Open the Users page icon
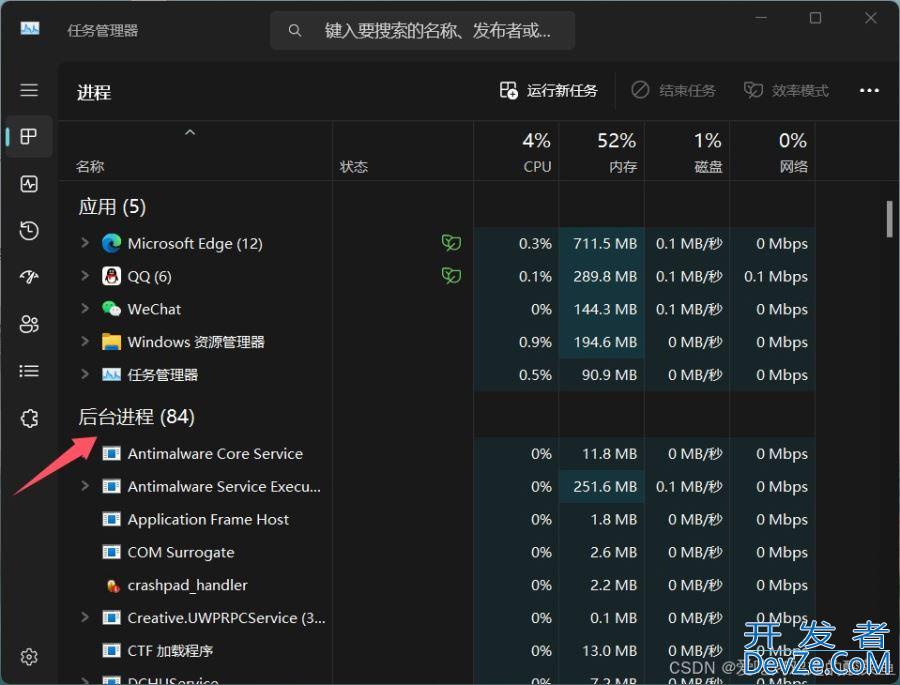This screenshot has width=900, height=685. coord(29,324)
